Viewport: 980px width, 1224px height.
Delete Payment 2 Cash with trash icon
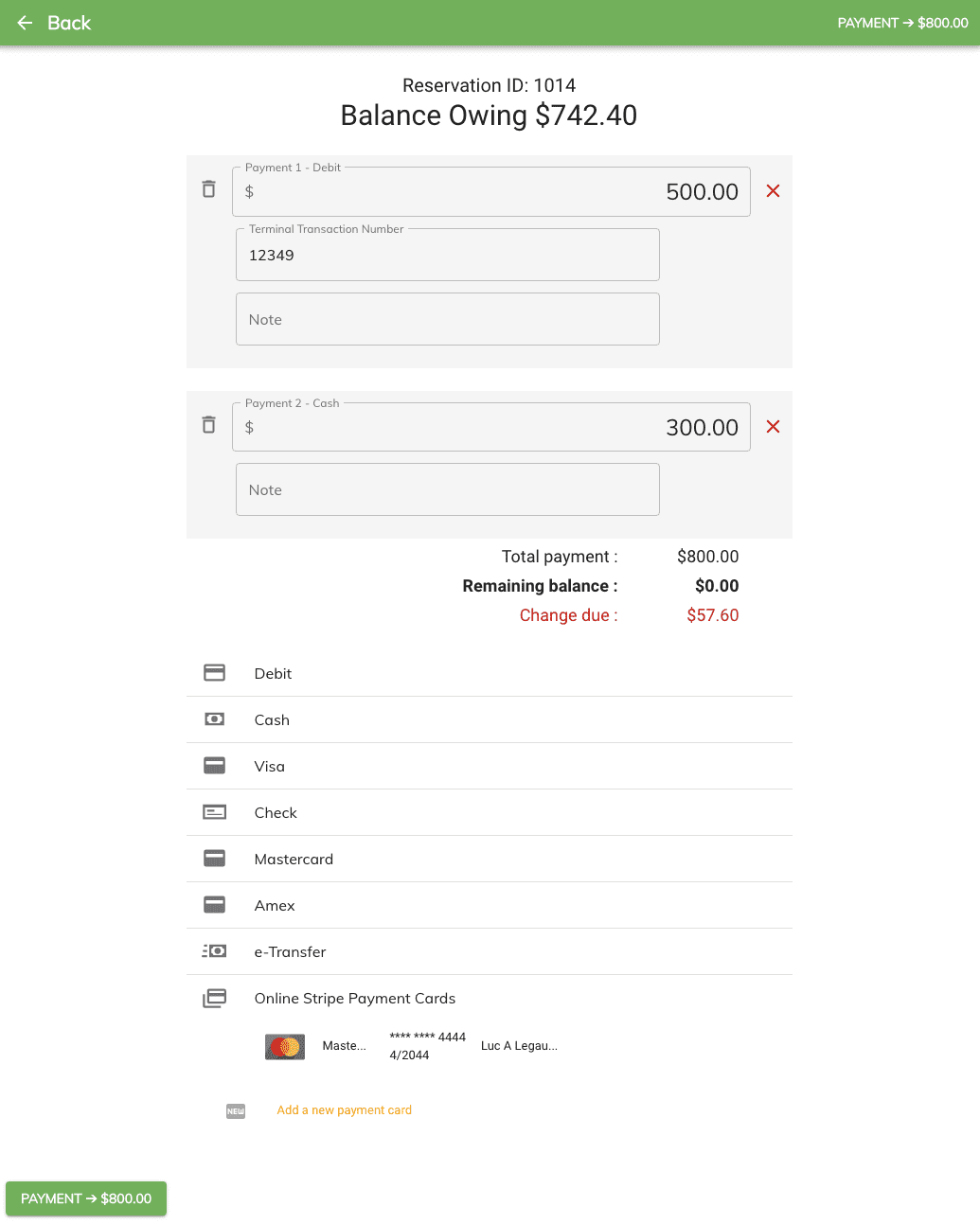[209, 425]
